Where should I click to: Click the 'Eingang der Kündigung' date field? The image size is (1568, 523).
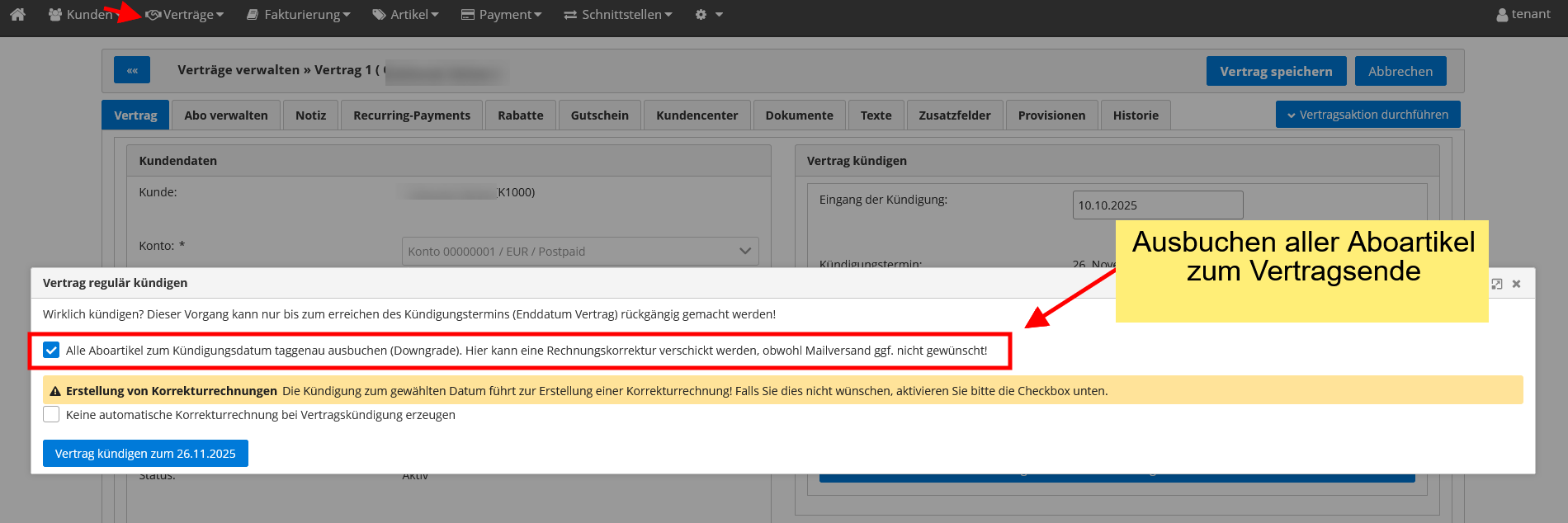[1157, 205]
